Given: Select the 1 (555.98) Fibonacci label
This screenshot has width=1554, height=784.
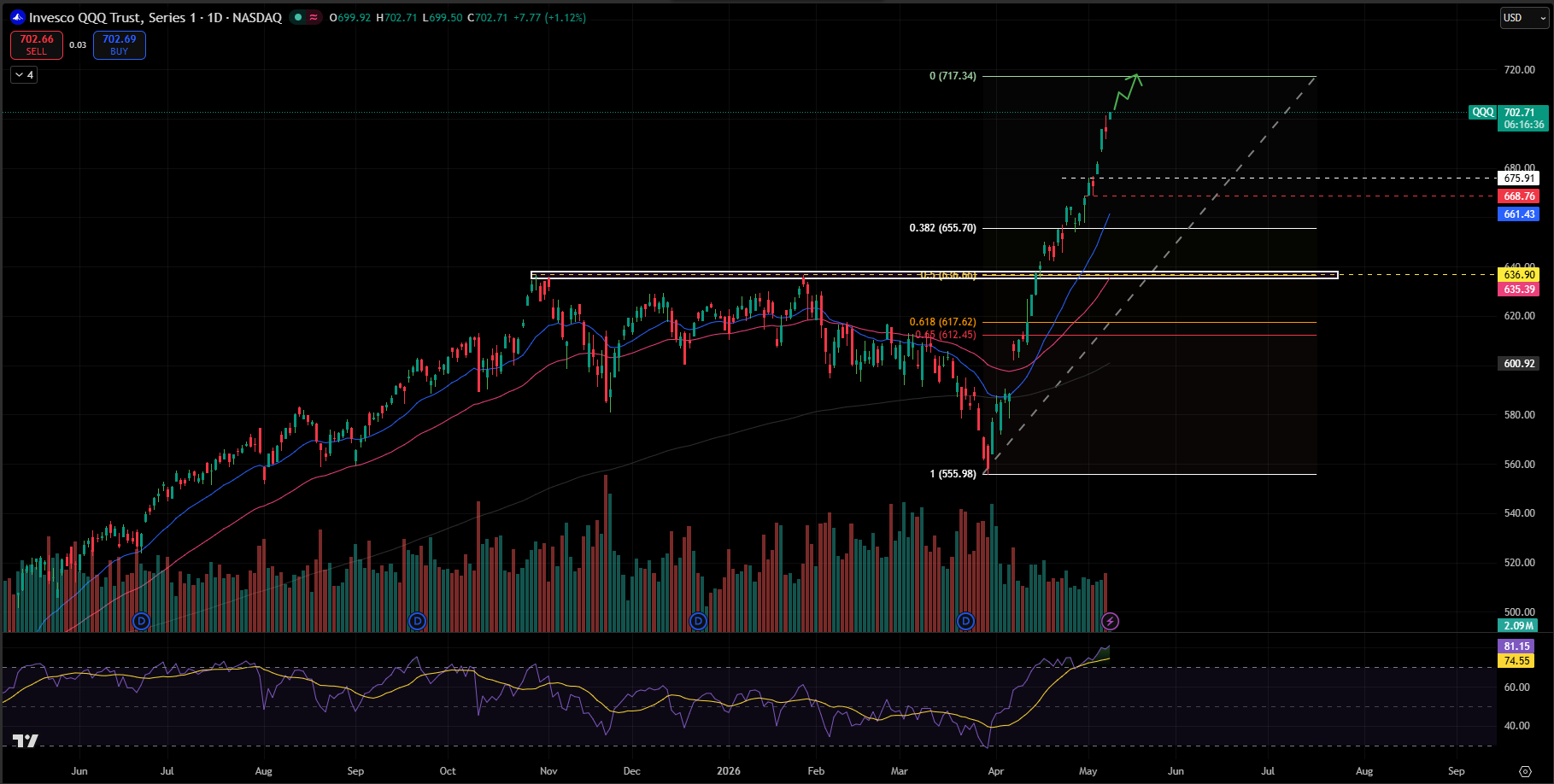Looking at the screenshot, I should click(953, 474).
